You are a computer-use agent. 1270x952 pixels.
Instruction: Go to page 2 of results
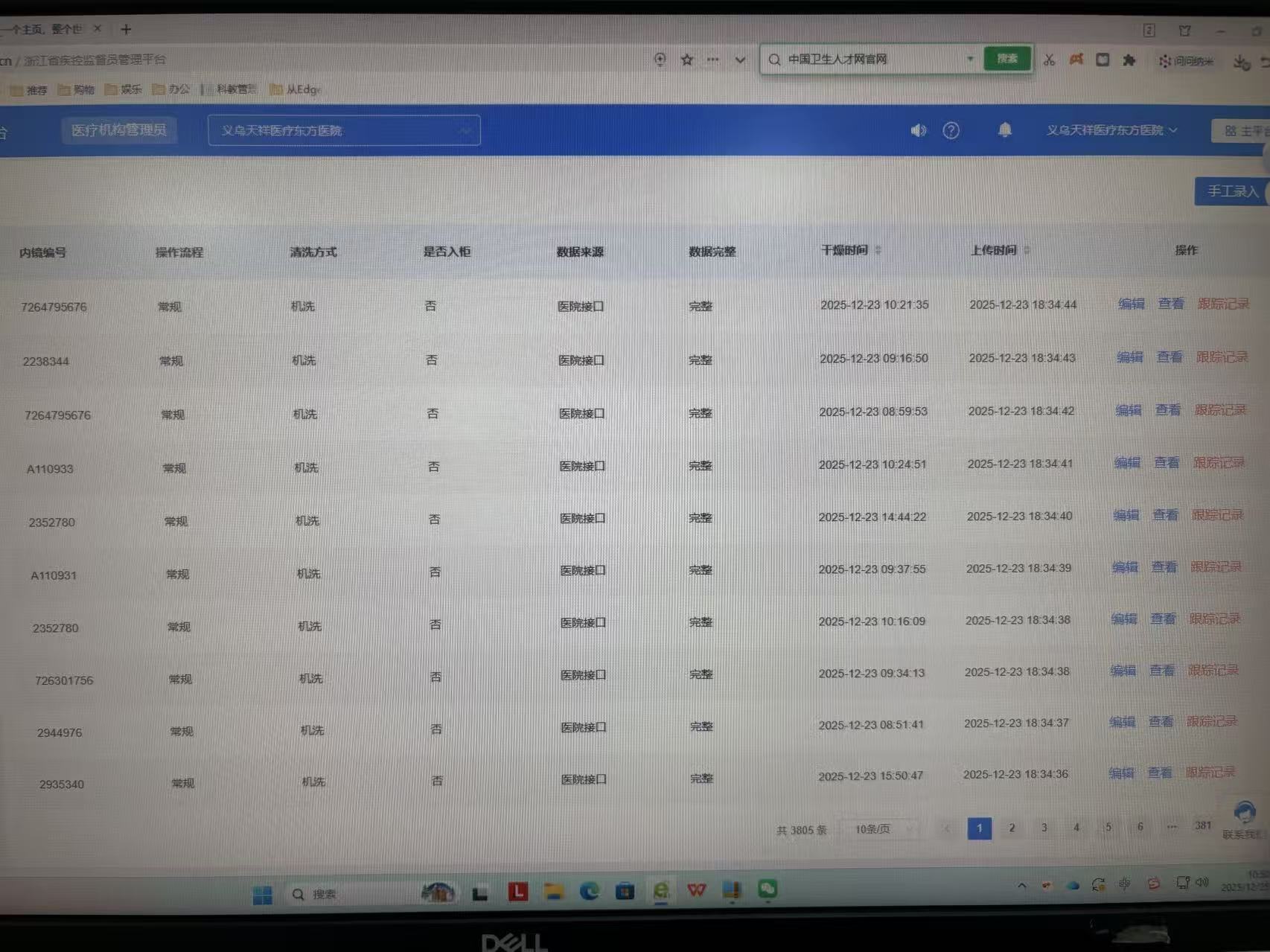(1012, 828)
